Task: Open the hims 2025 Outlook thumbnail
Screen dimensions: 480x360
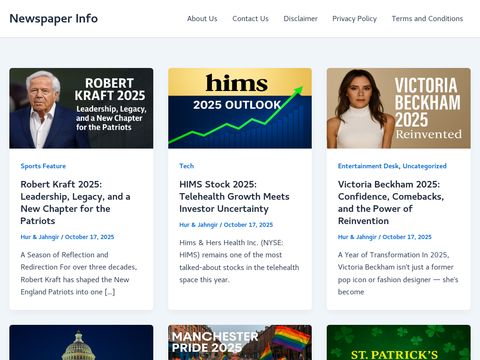Action: point(240,108)
